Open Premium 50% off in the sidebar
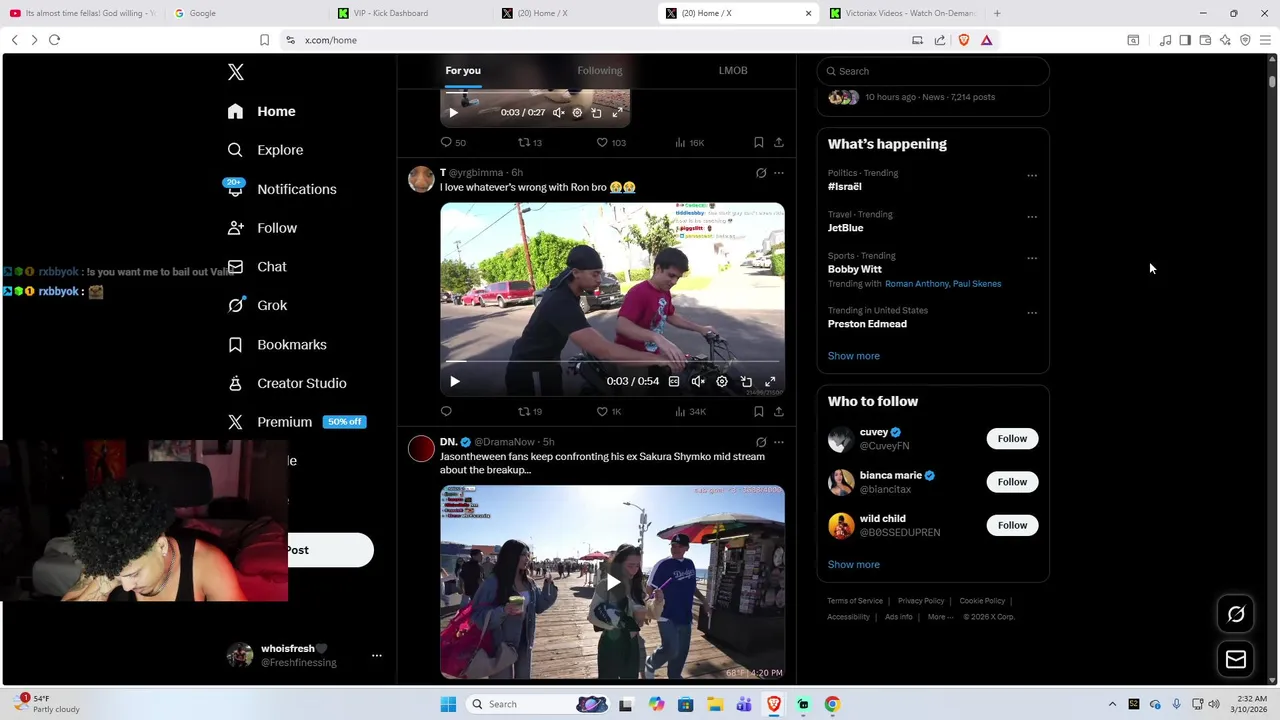1280x720 pixels. 296,422
